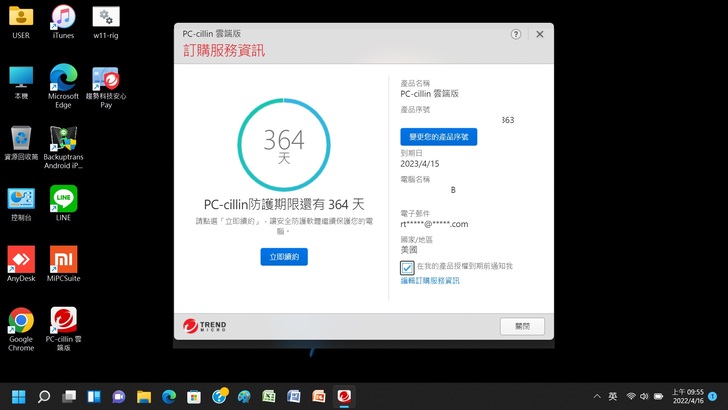Expand the hidden system tray icons
728x410 pixels.
click(597, 396)
